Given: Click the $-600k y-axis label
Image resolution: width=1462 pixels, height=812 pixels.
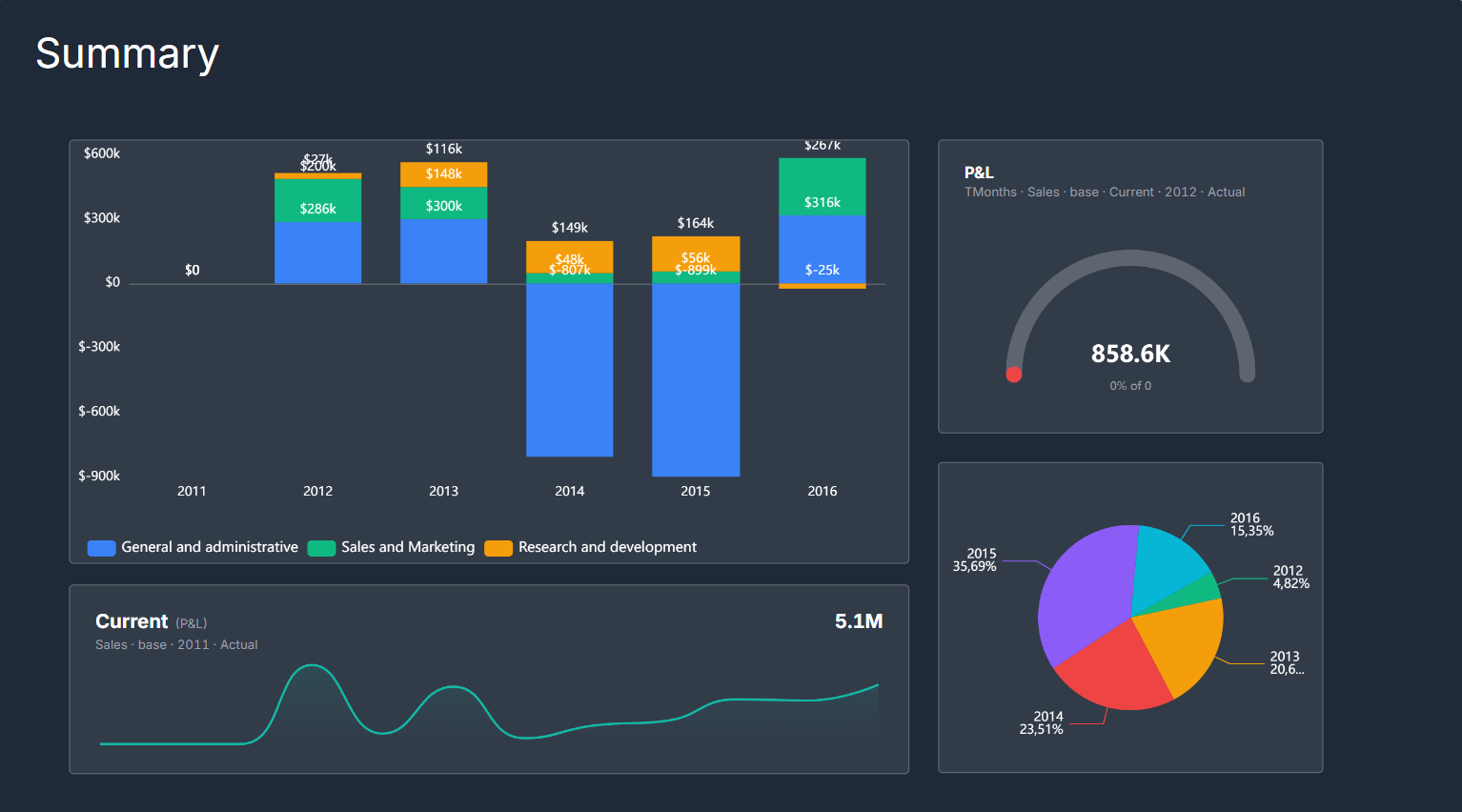Looking at the screenshot, I should (99, 412).
